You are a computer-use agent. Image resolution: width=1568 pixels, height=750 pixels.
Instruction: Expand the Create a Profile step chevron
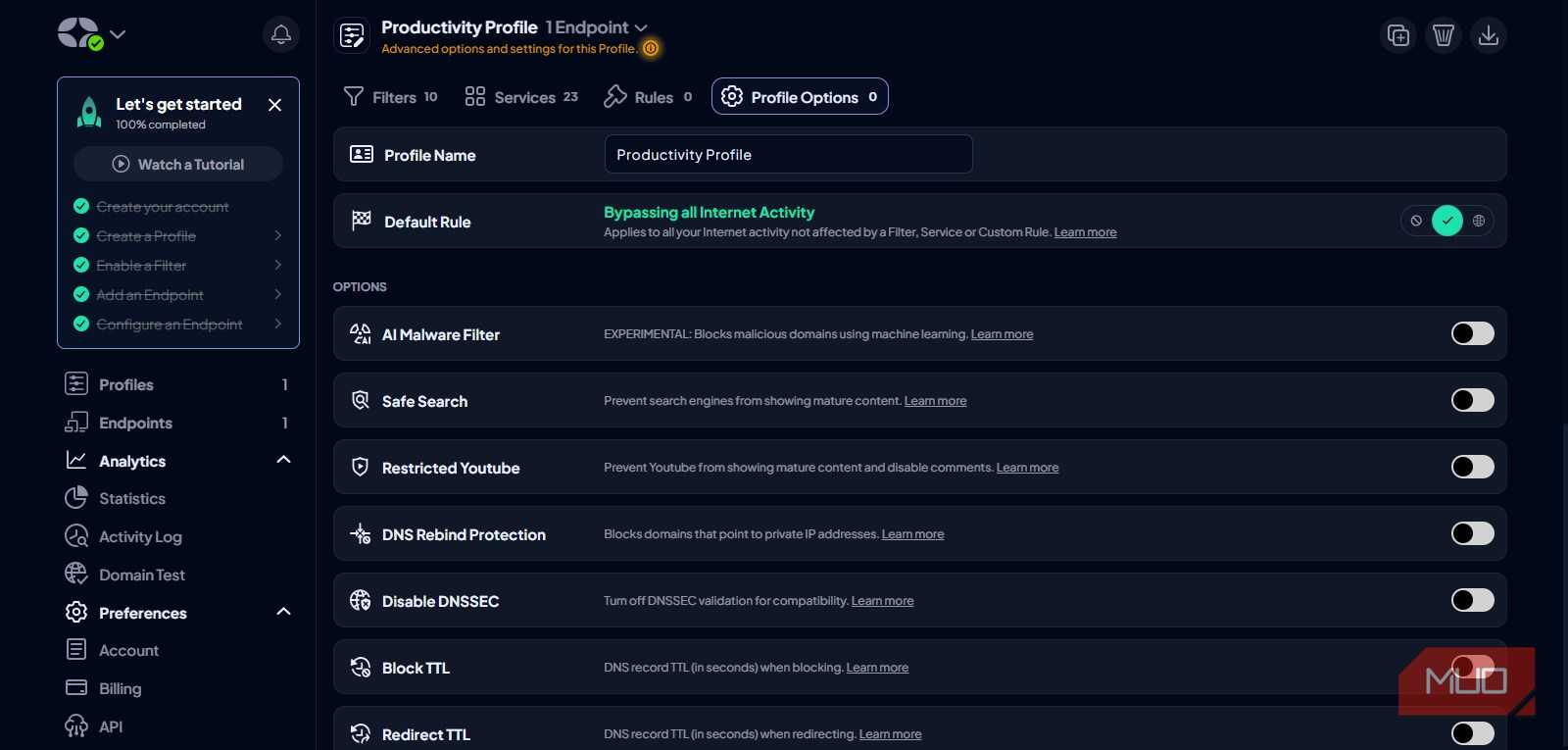click(278, 235)
